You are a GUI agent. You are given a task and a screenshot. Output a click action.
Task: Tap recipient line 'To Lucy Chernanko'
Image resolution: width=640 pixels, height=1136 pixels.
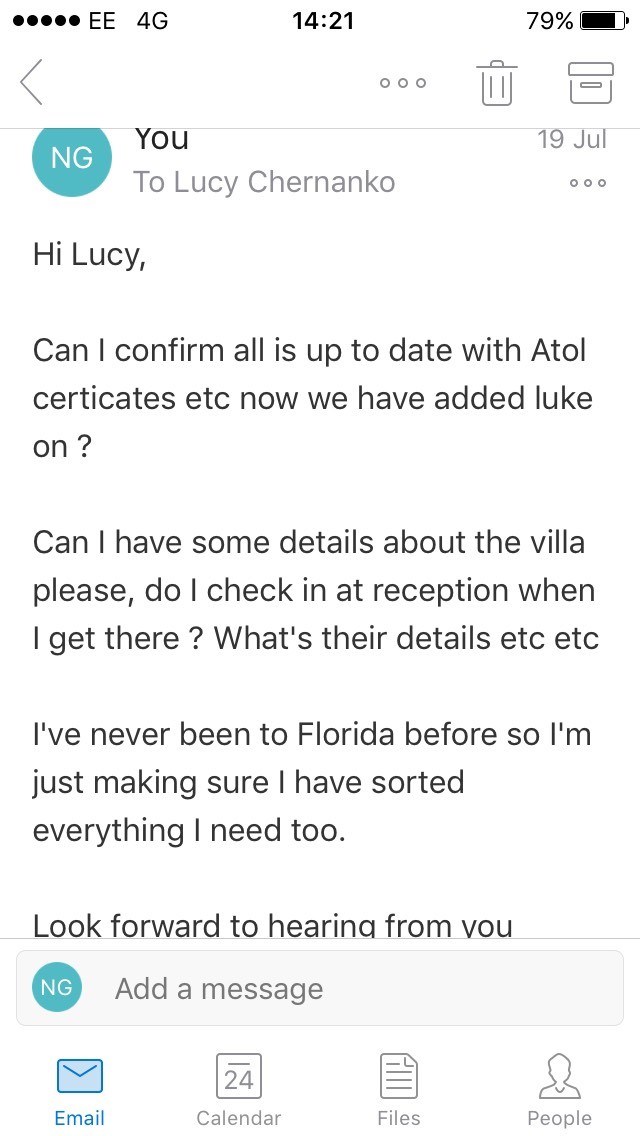(264, 182)
